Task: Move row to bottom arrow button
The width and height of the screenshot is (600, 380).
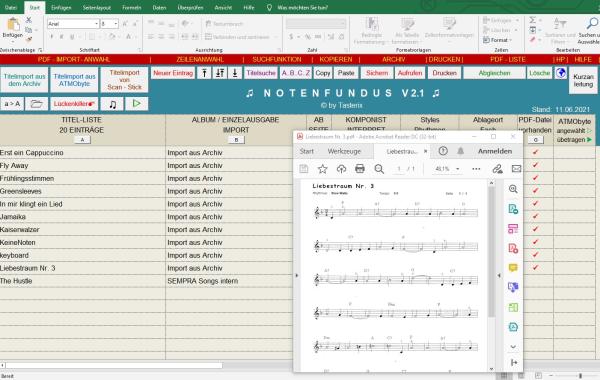Action: pos(235,73)
